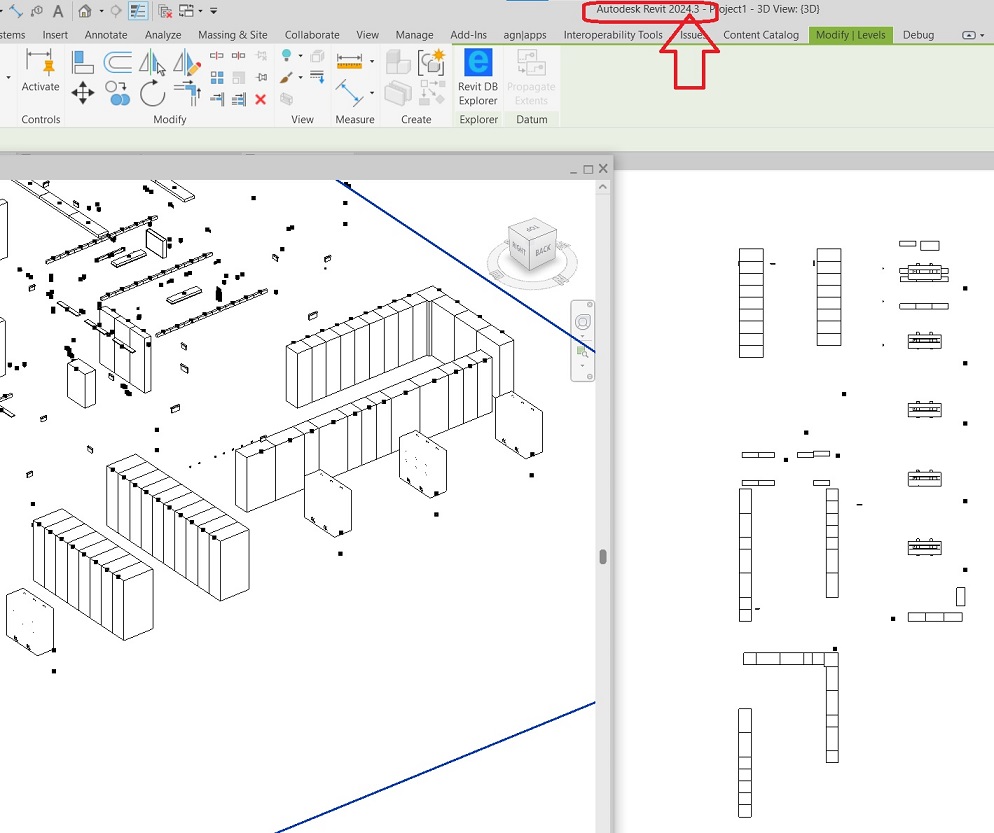The width and height of the screenshot is (994, 833).
Task: Select the Offset tool
Action: click(118, 63)
